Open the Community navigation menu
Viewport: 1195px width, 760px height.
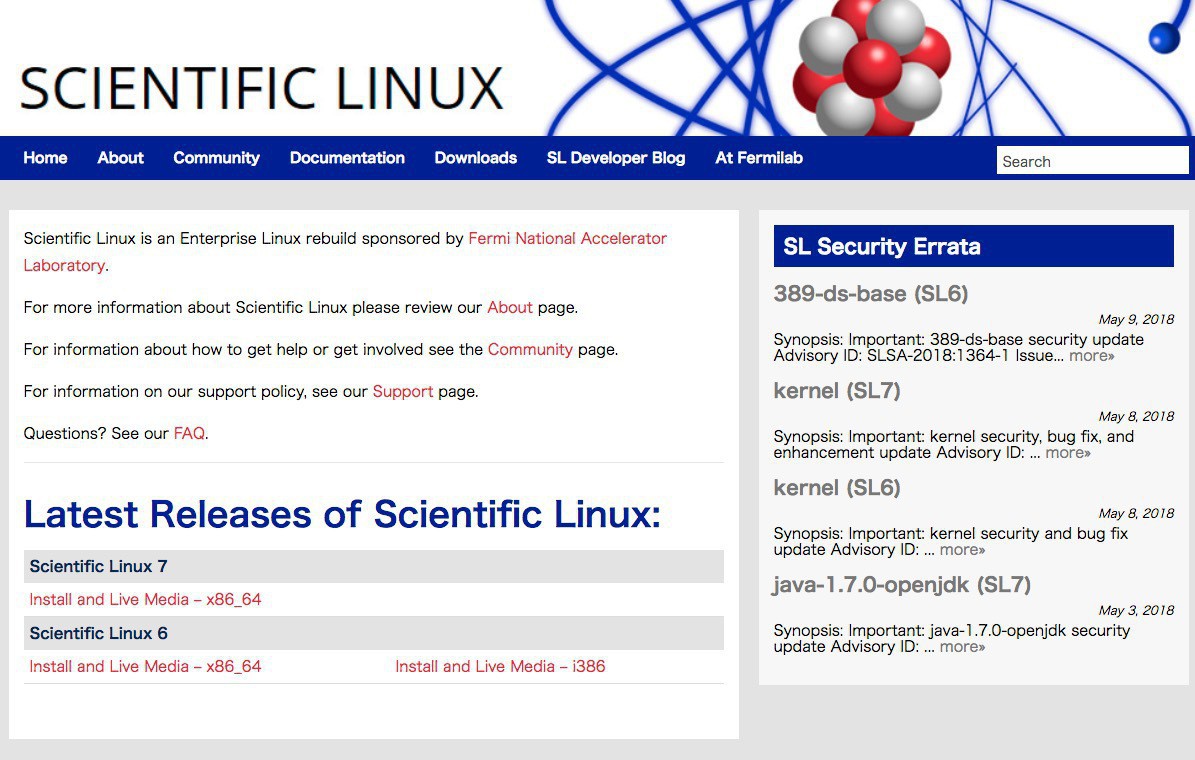pos(216,158)
